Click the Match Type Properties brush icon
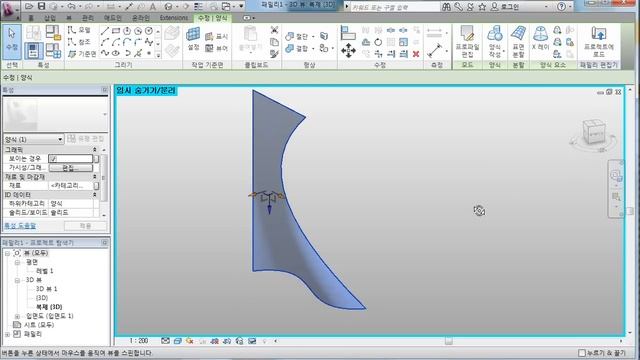 [x=274, y=53]
